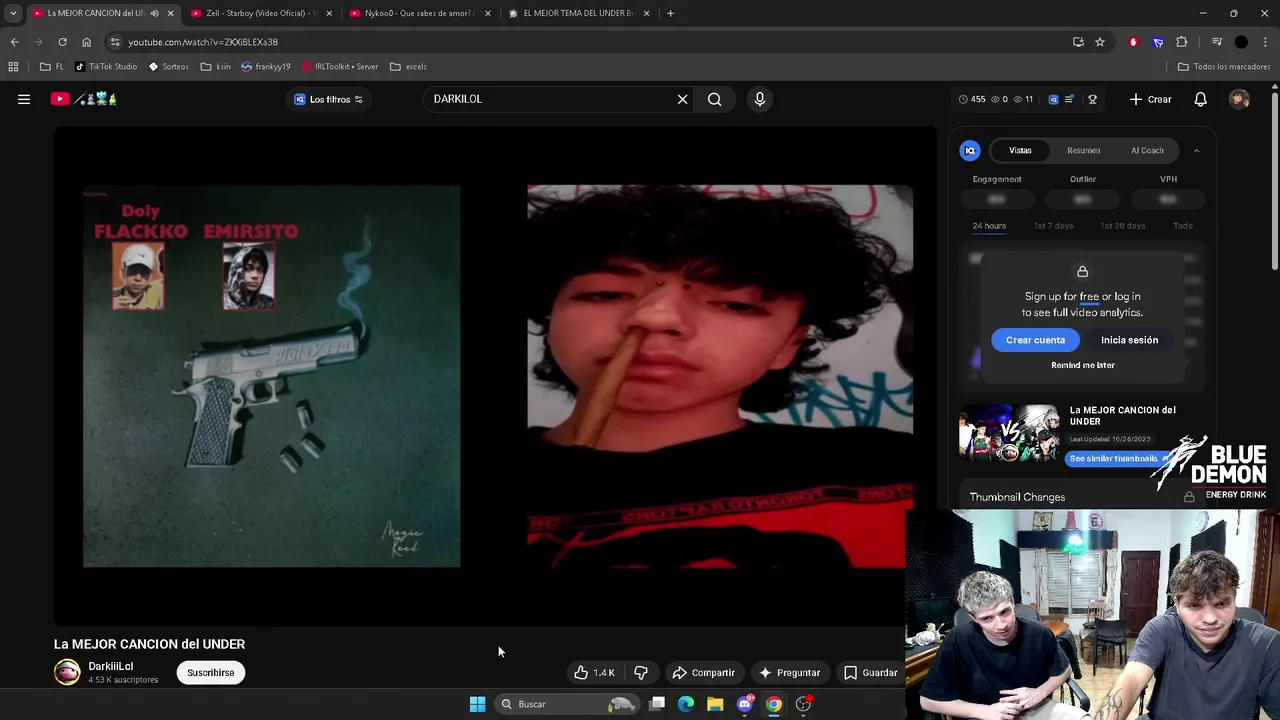Click the Remind me later link
This screenshot has width=1280, height=720.
1083,365
